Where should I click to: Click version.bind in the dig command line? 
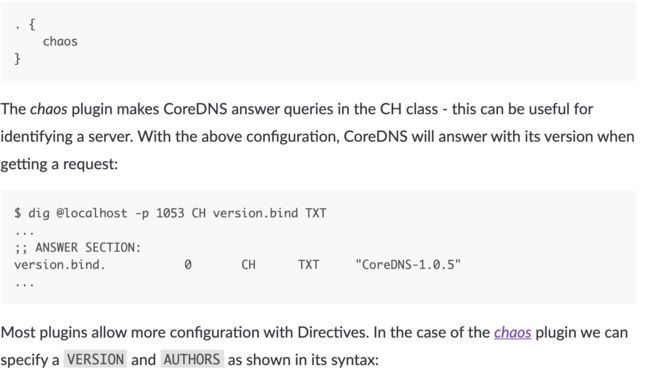[x=255, y=213]
